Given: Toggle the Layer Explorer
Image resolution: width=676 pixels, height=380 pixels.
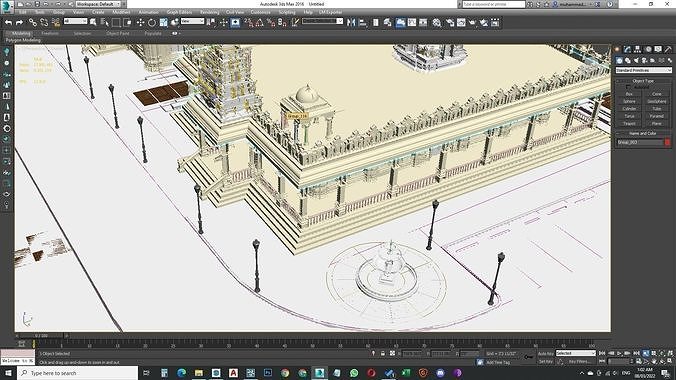Looking at the screenshot, I should (387, 22).
